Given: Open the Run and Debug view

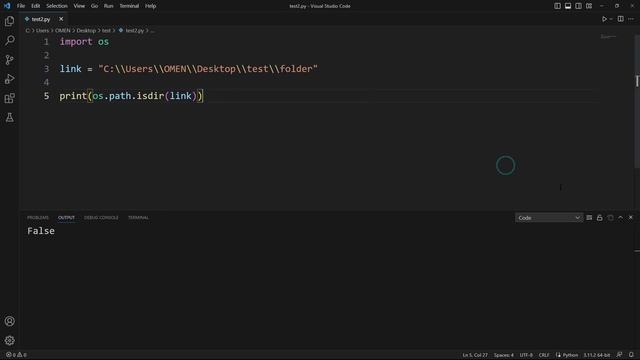Looking at the screenshot, I should [x=9, y=79].
